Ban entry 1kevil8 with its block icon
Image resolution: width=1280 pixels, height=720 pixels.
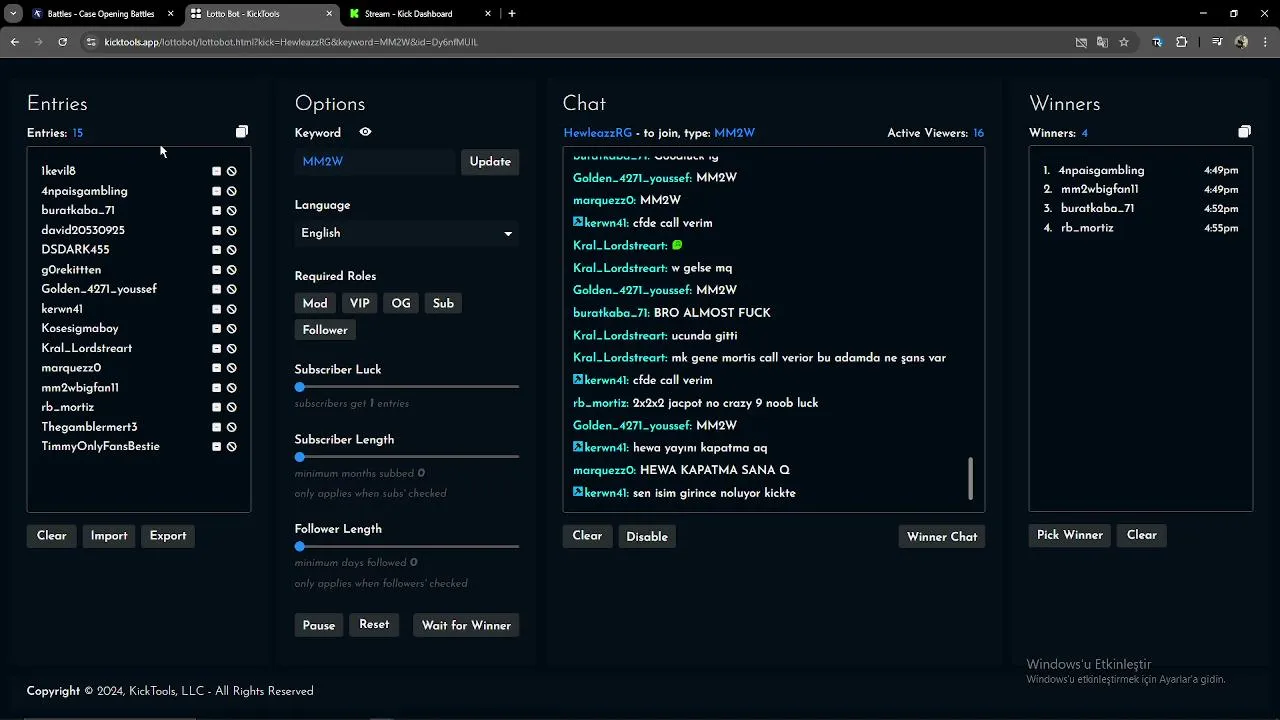pyautogui.click(x=231, y=171)
